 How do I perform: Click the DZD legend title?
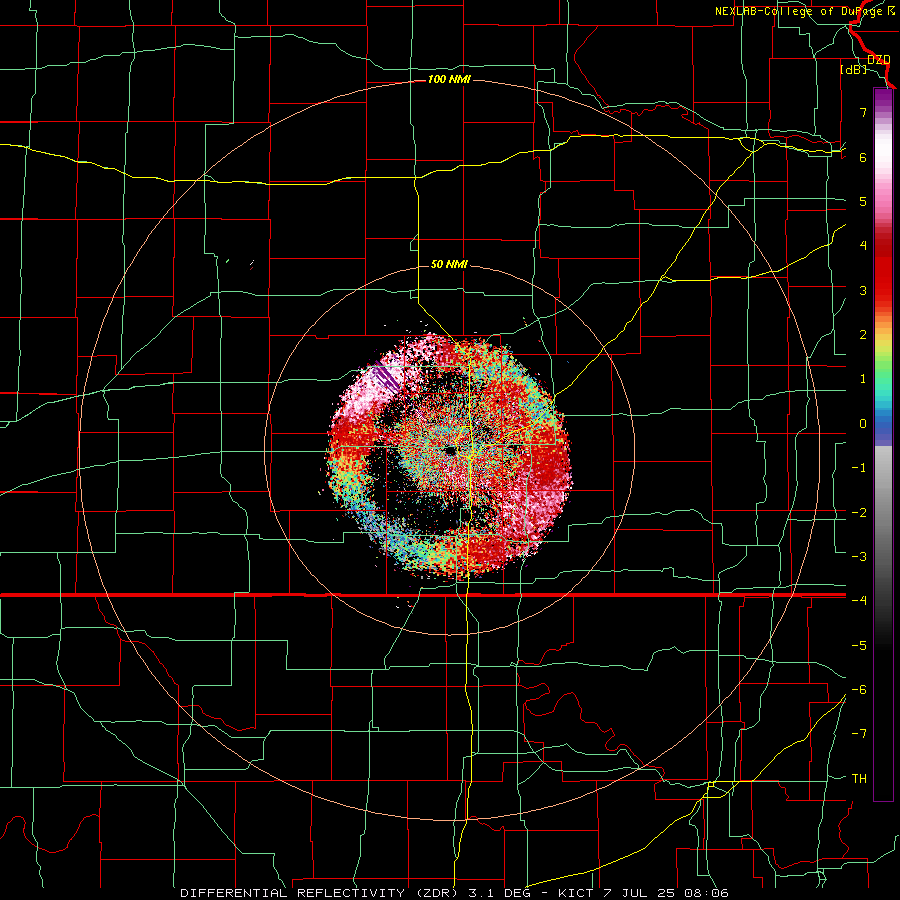(x=879, y=60)
